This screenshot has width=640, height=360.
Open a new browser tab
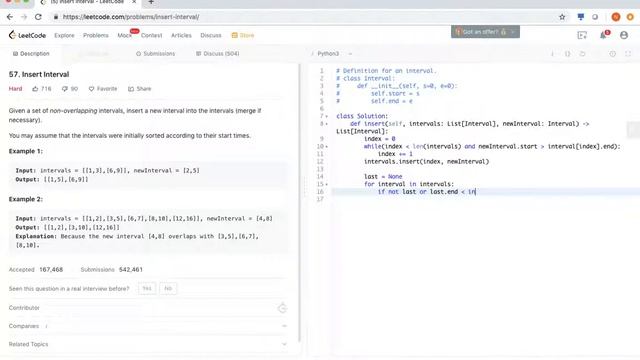[x=151, y=2]
